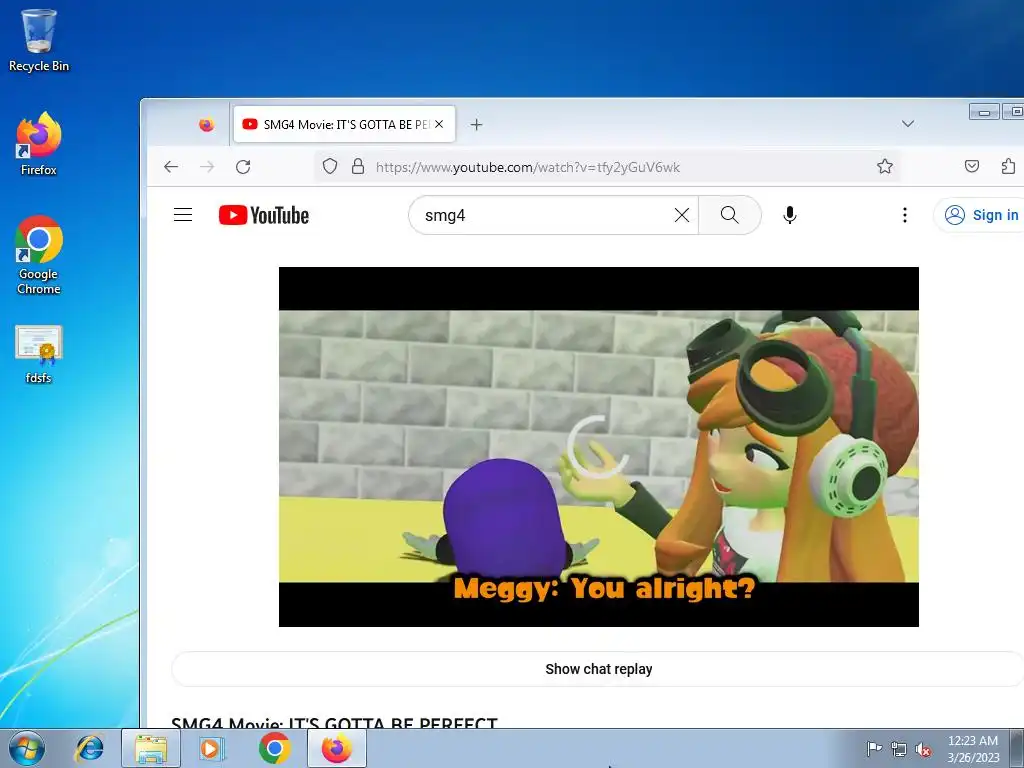Open Action Center flag icon

(x=874, y=748)
